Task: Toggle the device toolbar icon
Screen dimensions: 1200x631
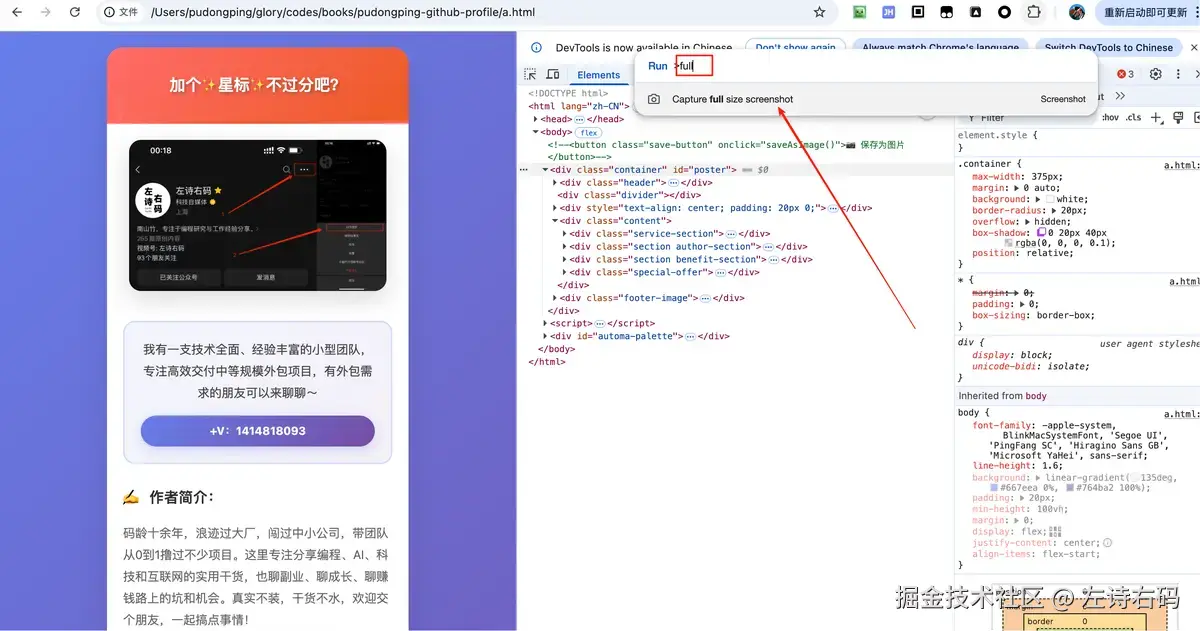Action: tap(553, 74)
